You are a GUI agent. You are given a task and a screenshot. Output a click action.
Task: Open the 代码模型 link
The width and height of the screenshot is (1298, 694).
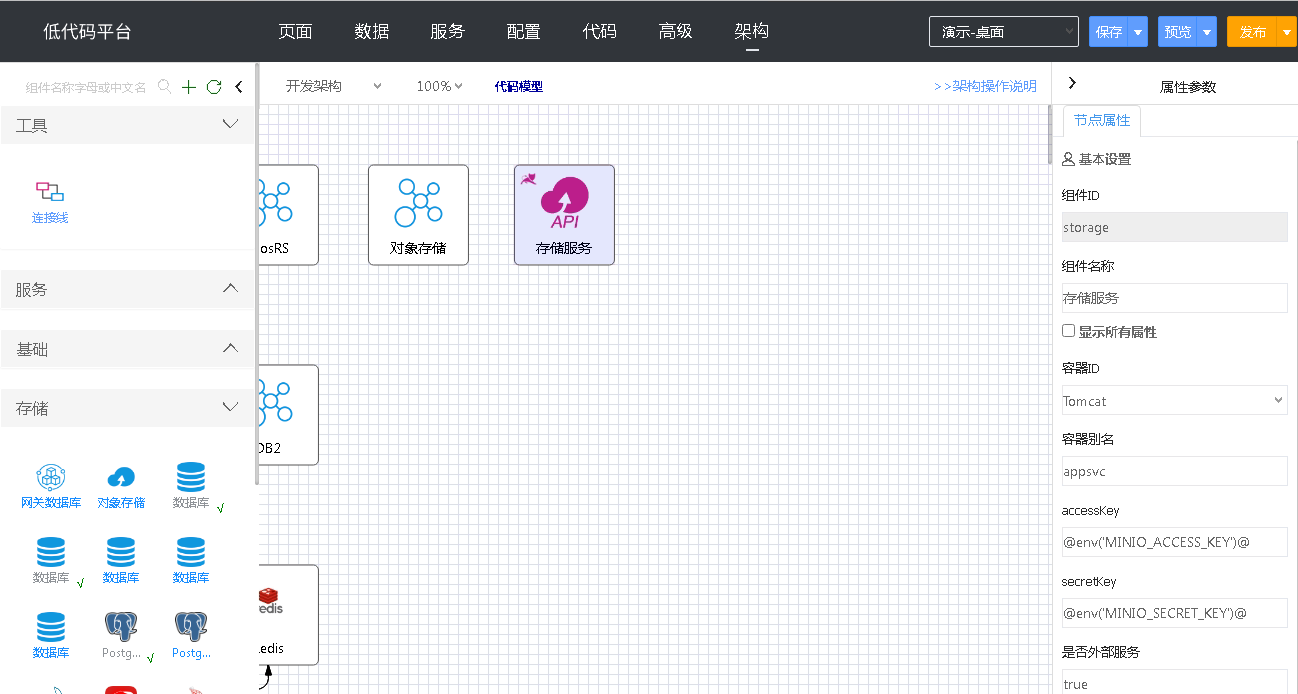click(x=518, y=87)
